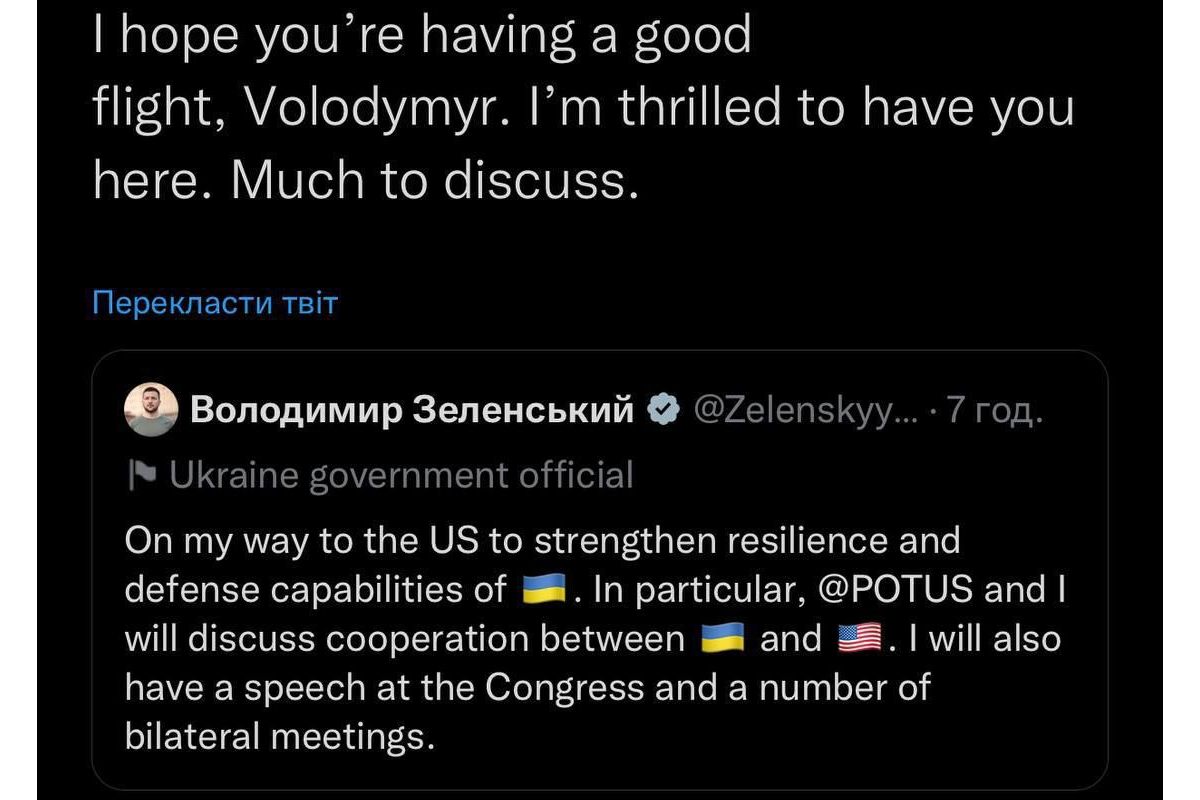The width and height of the screenshot is (1200, 800).
Task: Open Zelenskyy's profile avatar photo
Action: 151,410
